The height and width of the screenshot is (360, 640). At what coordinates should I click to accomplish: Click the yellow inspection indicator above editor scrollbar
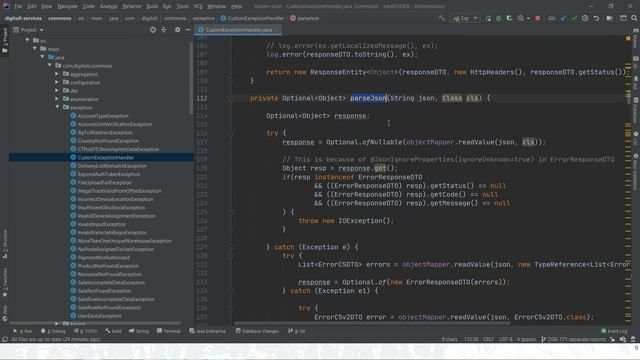[x=628, y=38]
